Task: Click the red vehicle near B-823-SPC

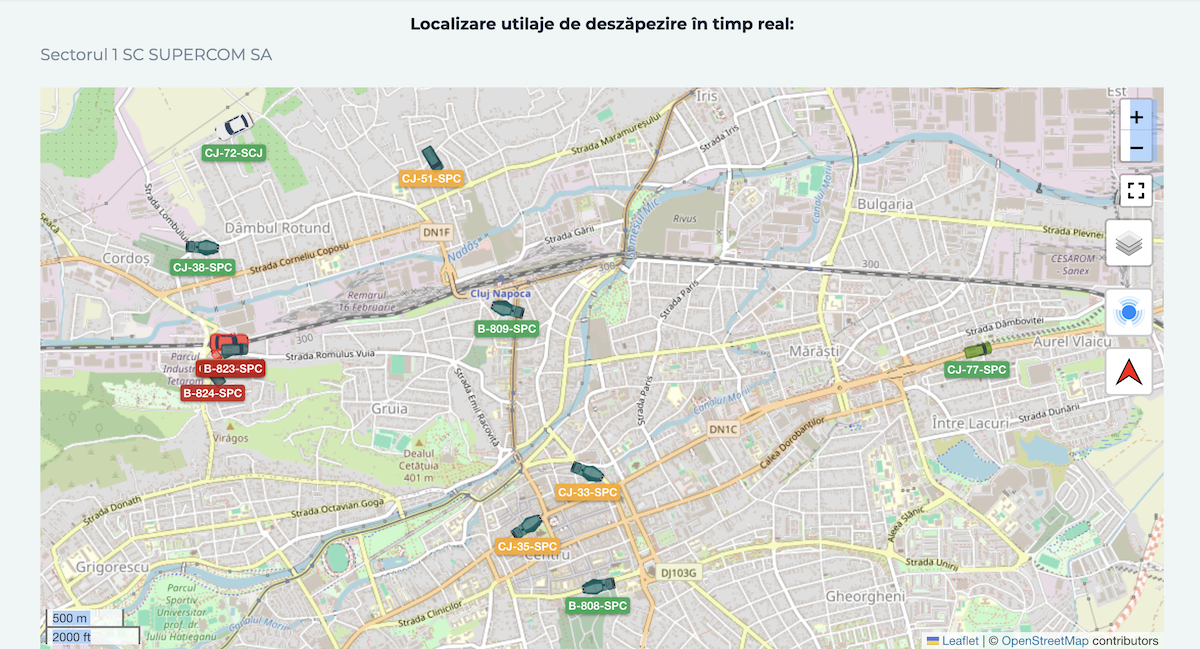Action: [x=229, y=344]
